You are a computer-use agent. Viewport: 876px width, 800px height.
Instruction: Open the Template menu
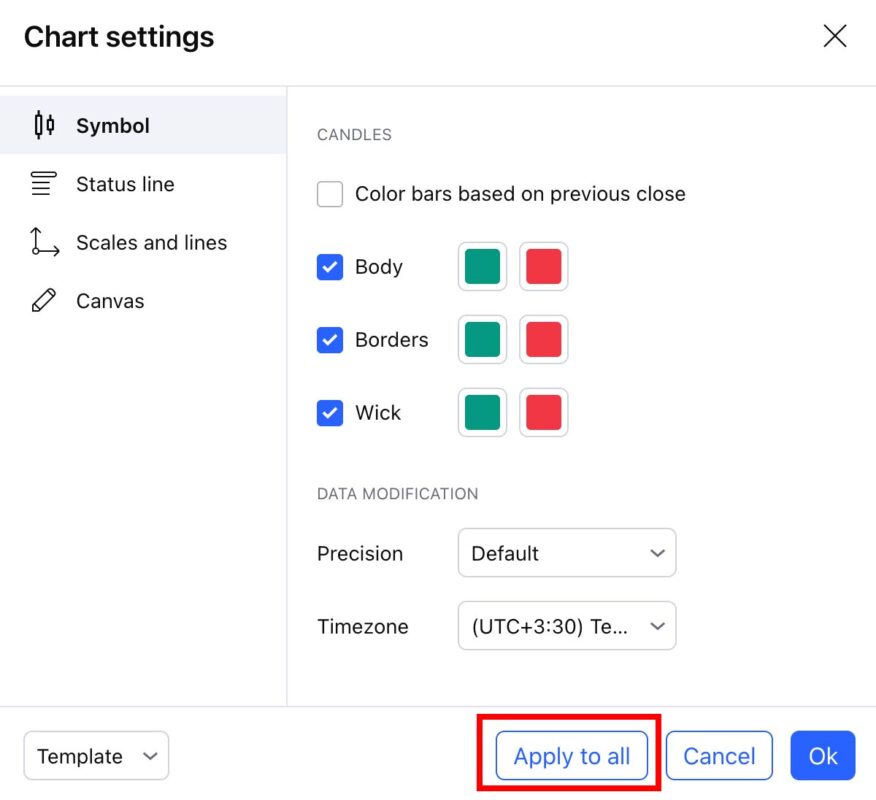click(x=96, y=756)
